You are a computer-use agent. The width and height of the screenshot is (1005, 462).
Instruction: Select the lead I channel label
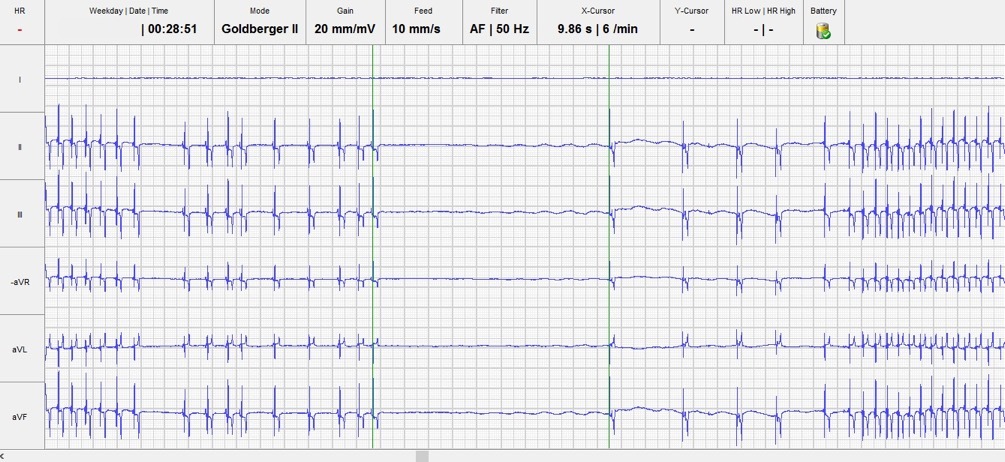coord(20,79)
